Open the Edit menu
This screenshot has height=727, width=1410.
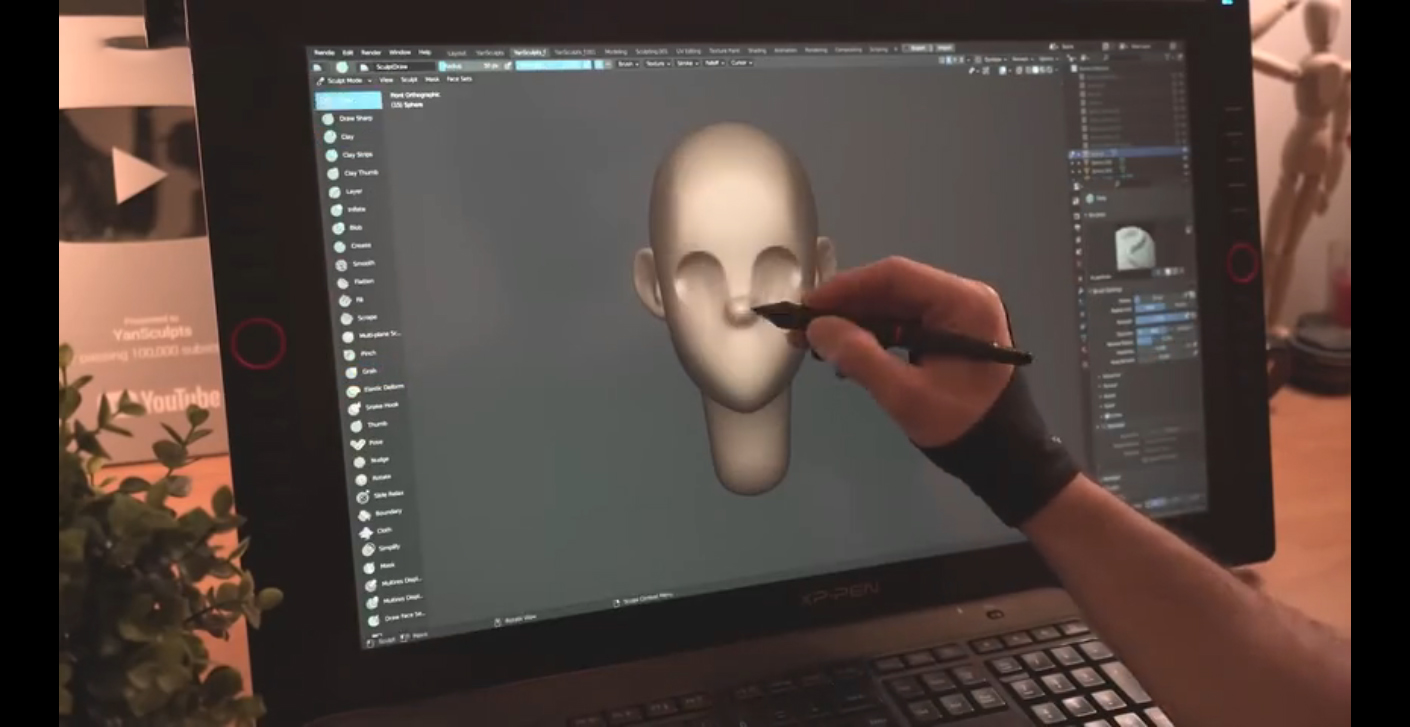point(347,52)
